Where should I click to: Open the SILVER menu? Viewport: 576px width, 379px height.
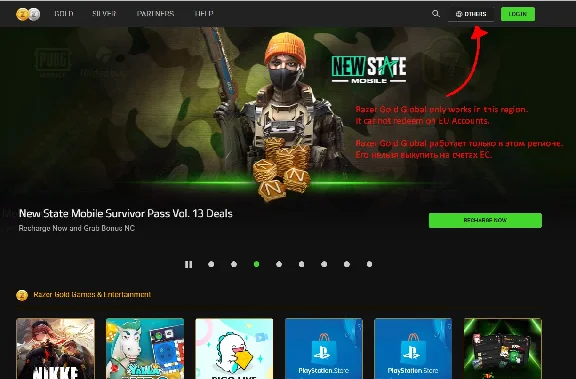point(104,14)
